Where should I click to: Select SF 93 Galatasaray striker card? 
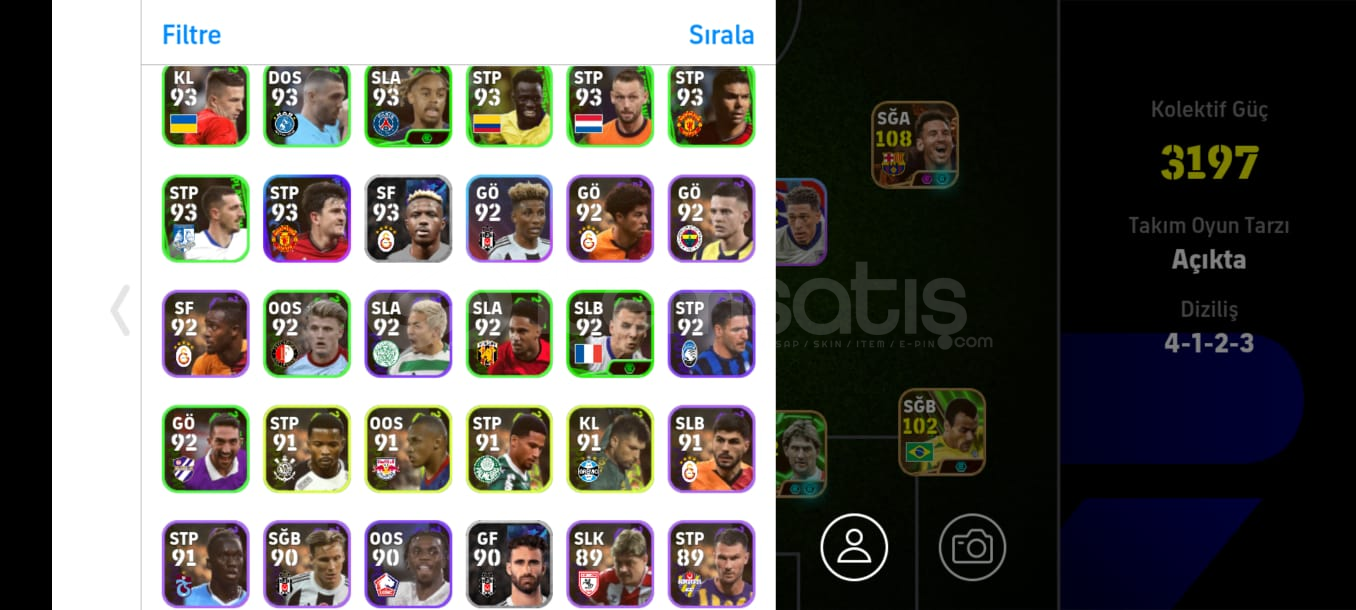[408, 219]
